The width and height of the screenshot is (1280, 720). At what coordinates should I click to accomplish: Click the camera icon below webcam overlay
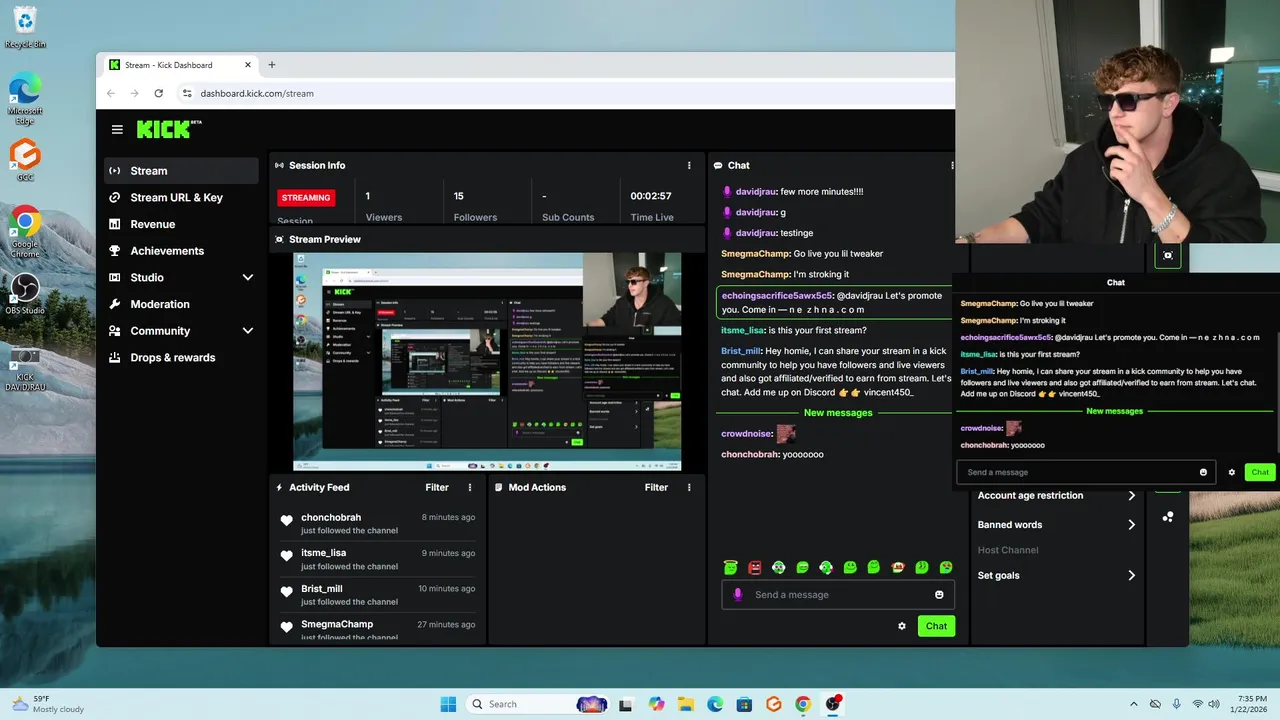[1168, 255]
